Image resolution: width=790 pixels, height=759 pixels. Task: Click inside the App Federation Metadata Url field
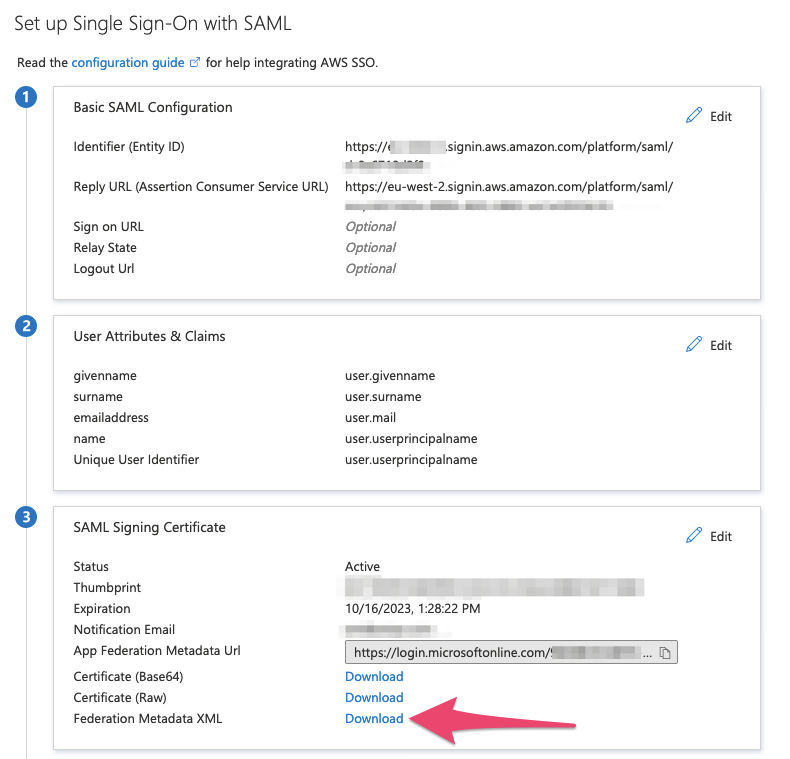pyautogui.click(x=500, y=653)
